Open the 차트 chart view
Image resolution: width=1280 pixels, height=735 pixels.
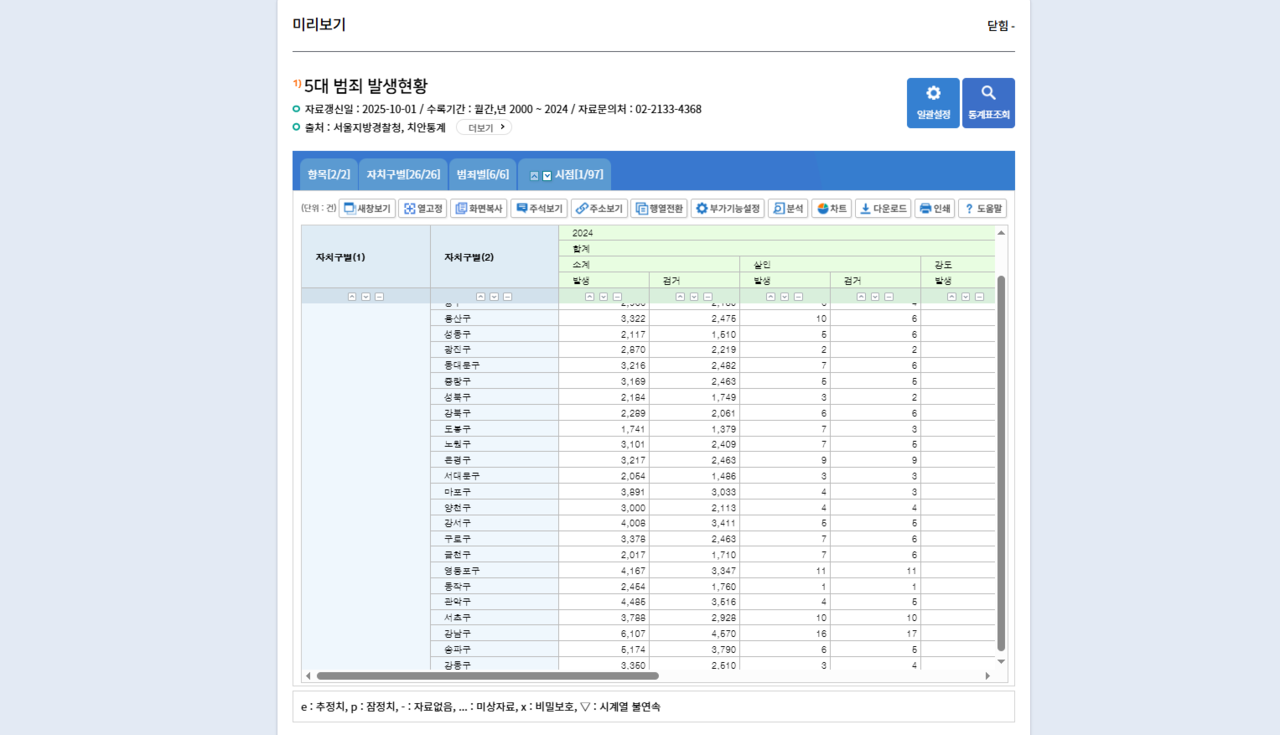tap(831, 208)
